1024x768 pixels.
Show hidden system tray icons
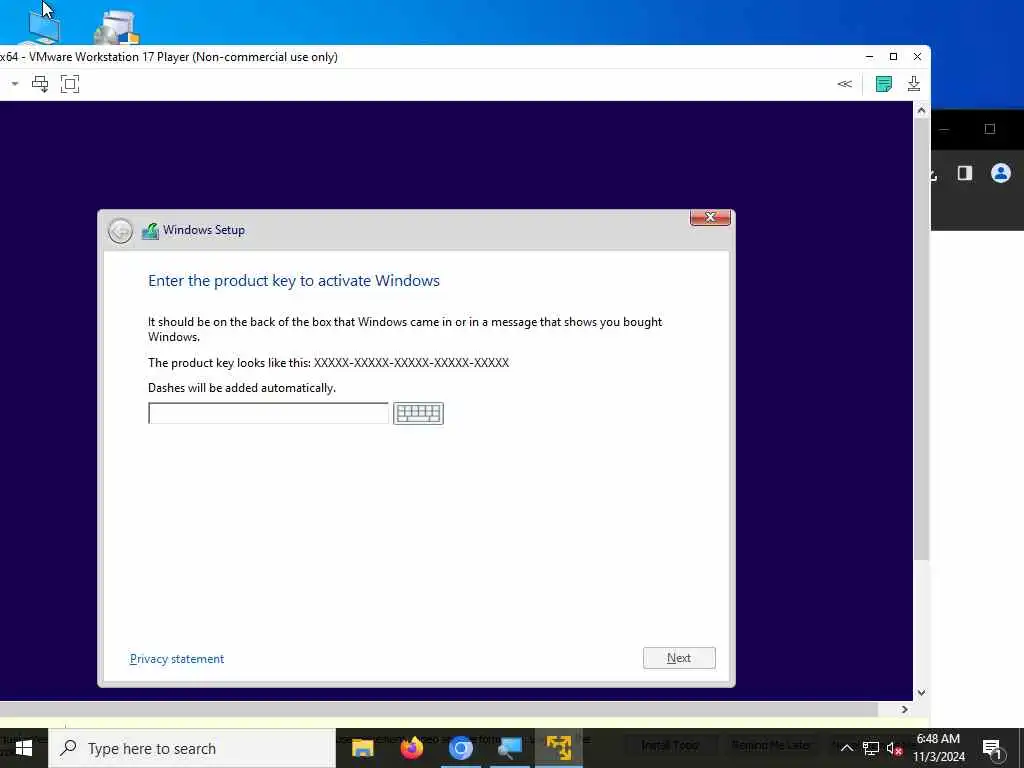[846, 748]
